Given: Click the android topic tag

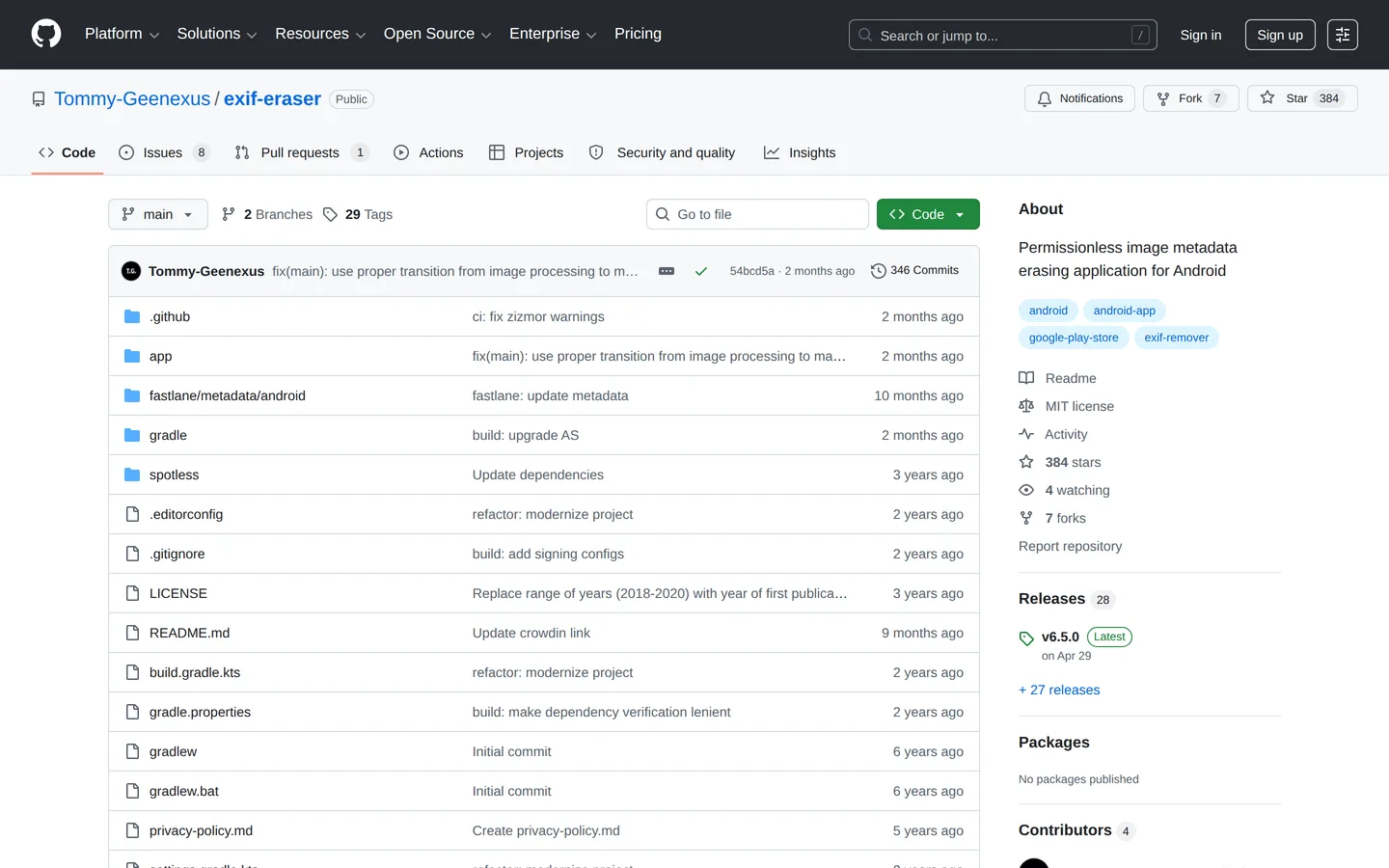Looking at the screenshot, I should pos(1049,311).
